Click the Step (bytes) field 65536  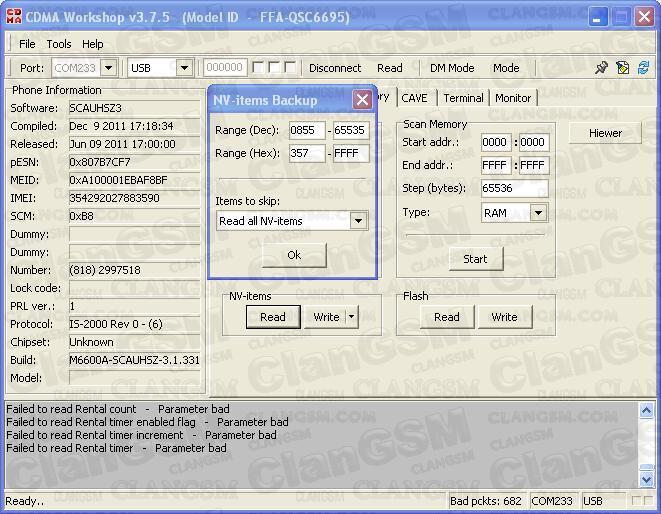[515, 188]
